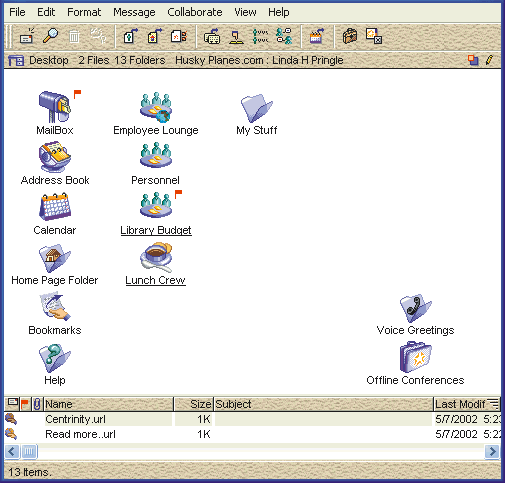Open the Employee Lounge conference
Screen dimensions: 505x483
point(156,107)
